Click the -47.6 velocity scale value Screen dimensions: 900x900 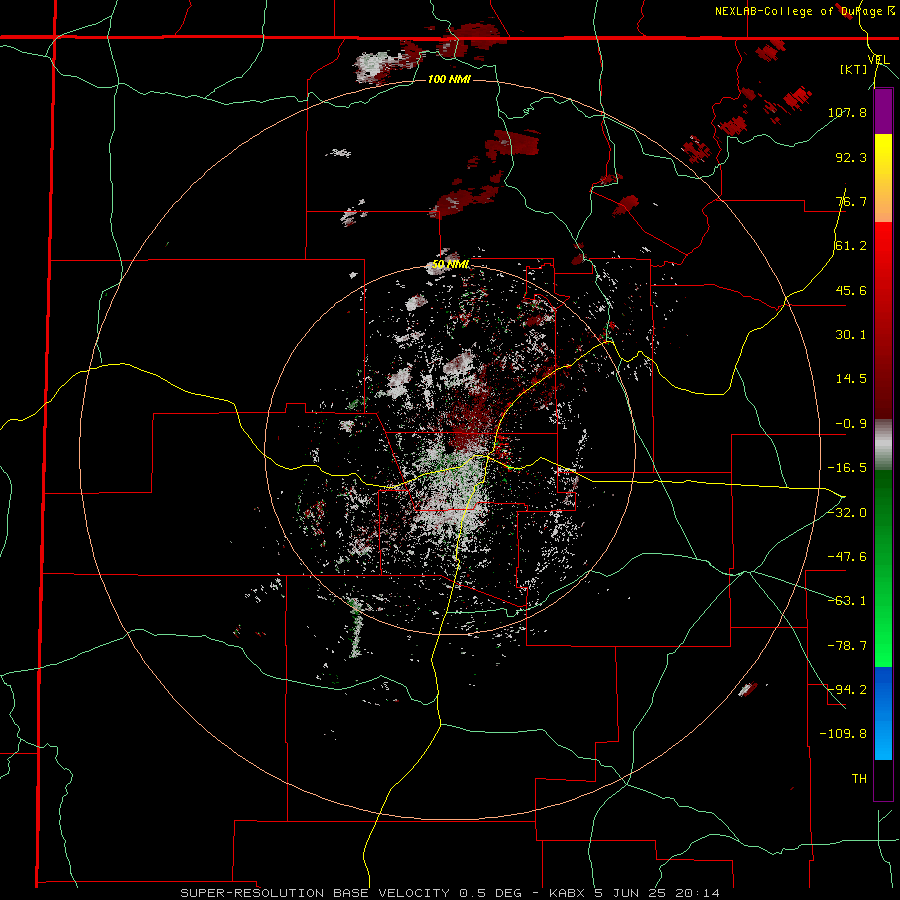[847, 557]
